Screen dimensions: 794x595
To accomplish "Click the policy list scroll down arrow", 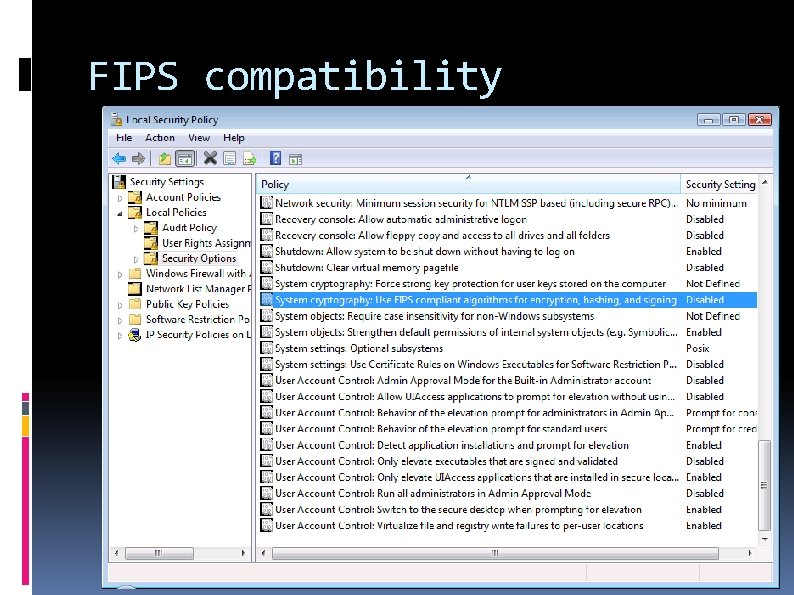I will coord(765,539).
